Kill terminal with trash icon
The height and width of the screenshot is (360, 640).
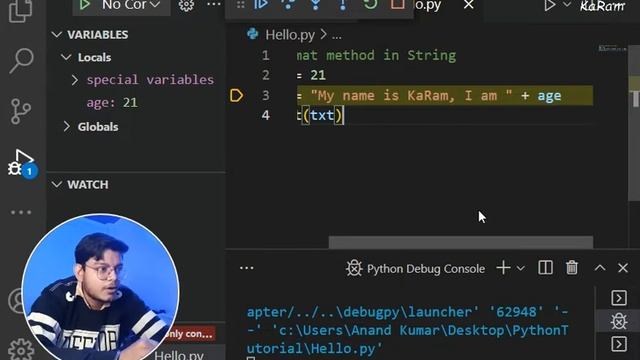pos(572,268)
